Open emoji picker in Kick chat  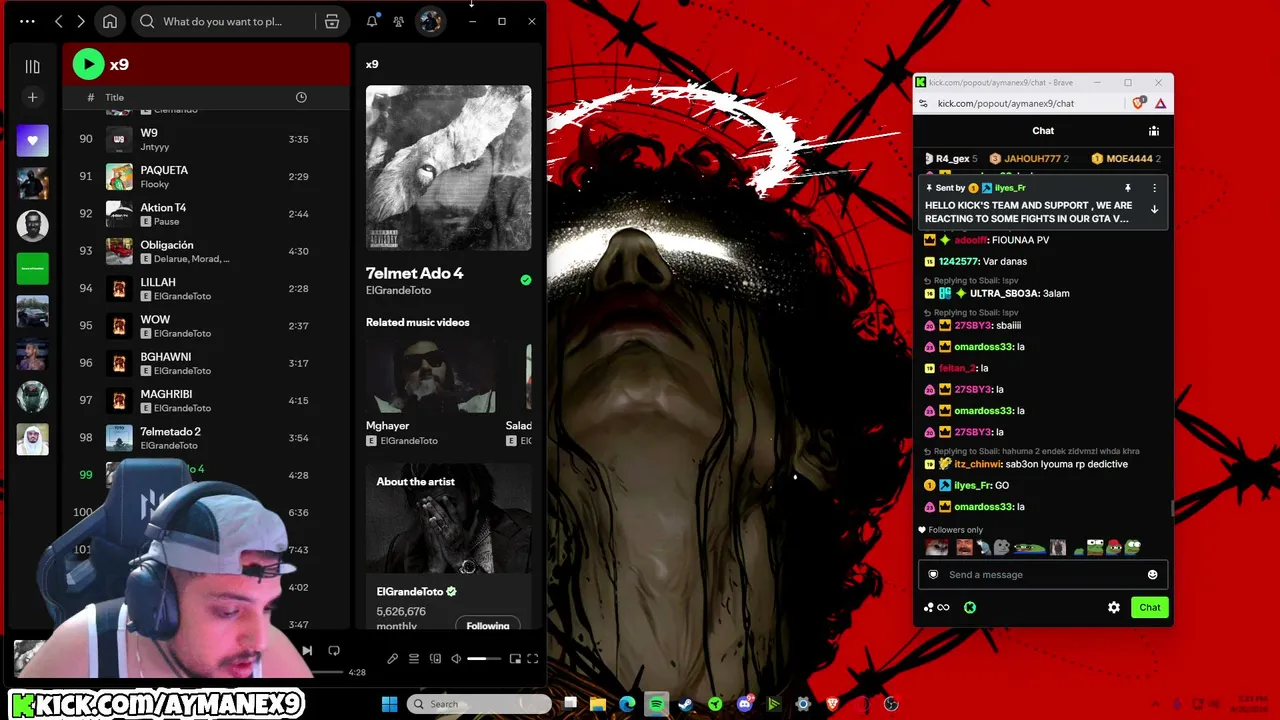[x=1152, y=575]
